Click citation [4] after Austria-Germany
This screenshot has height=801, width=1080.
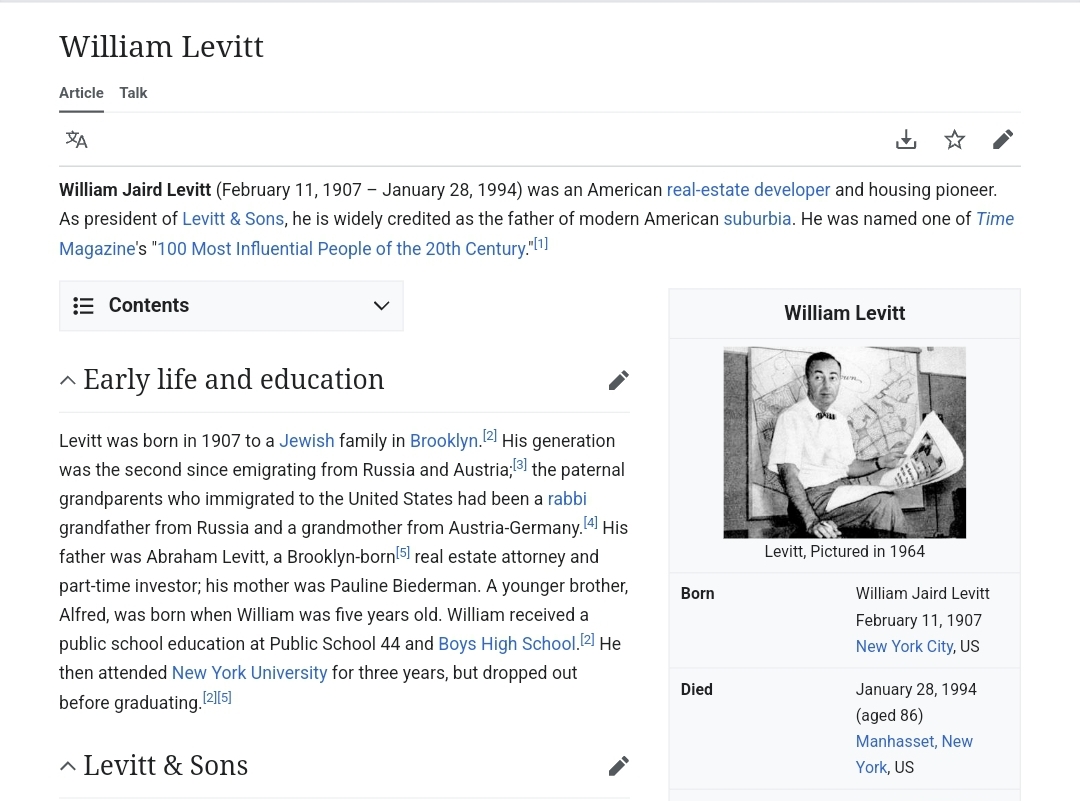[x=590, y=523]
